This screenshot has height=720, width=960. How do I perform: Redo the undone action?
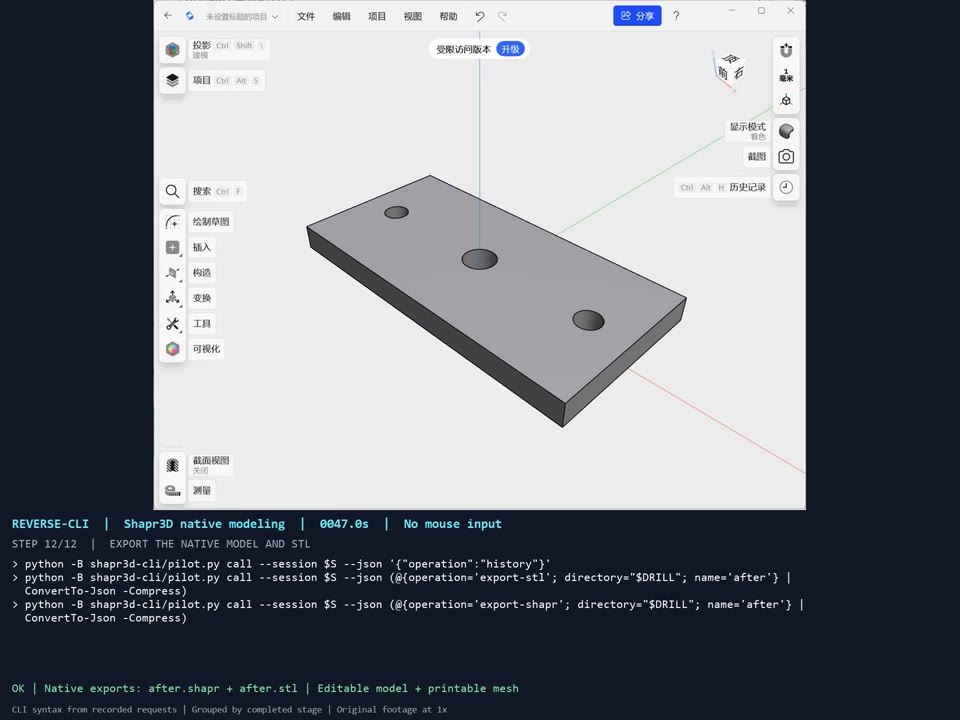pyautogui.click(x=502, y=17)
